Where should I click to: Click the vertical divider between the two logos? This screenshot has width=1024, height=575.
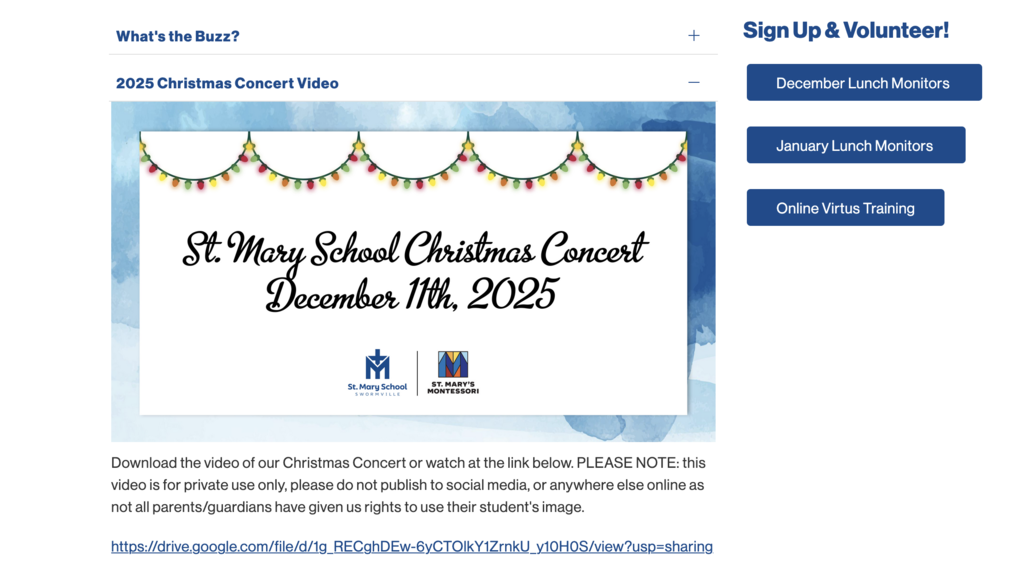[x=417, y=373]
